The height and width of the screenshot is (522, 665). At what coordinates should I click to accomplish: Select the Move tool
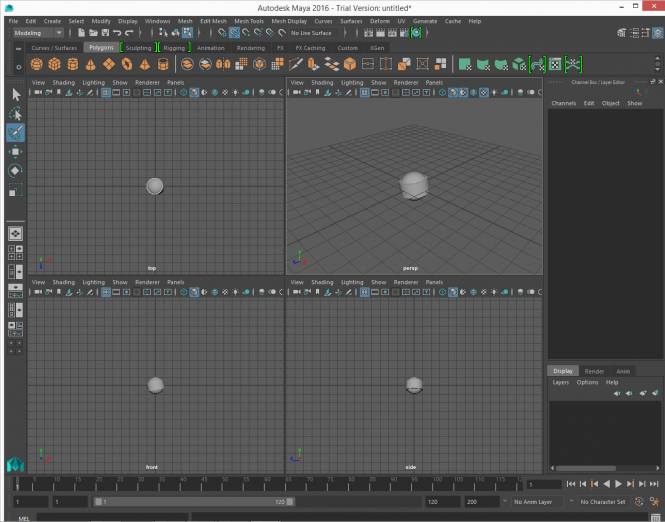[16, 152]
